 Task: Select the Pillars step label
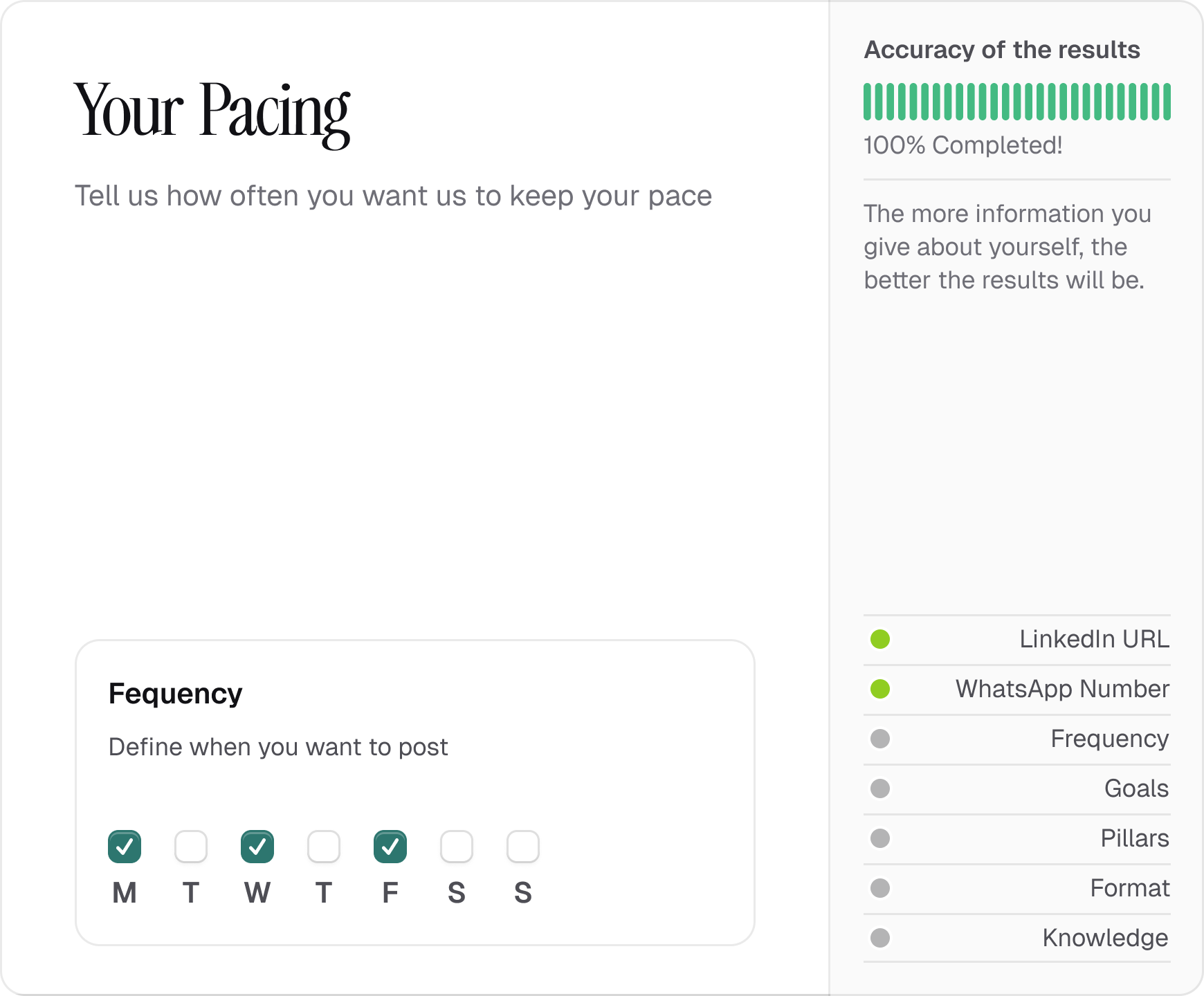point(1135,838)
